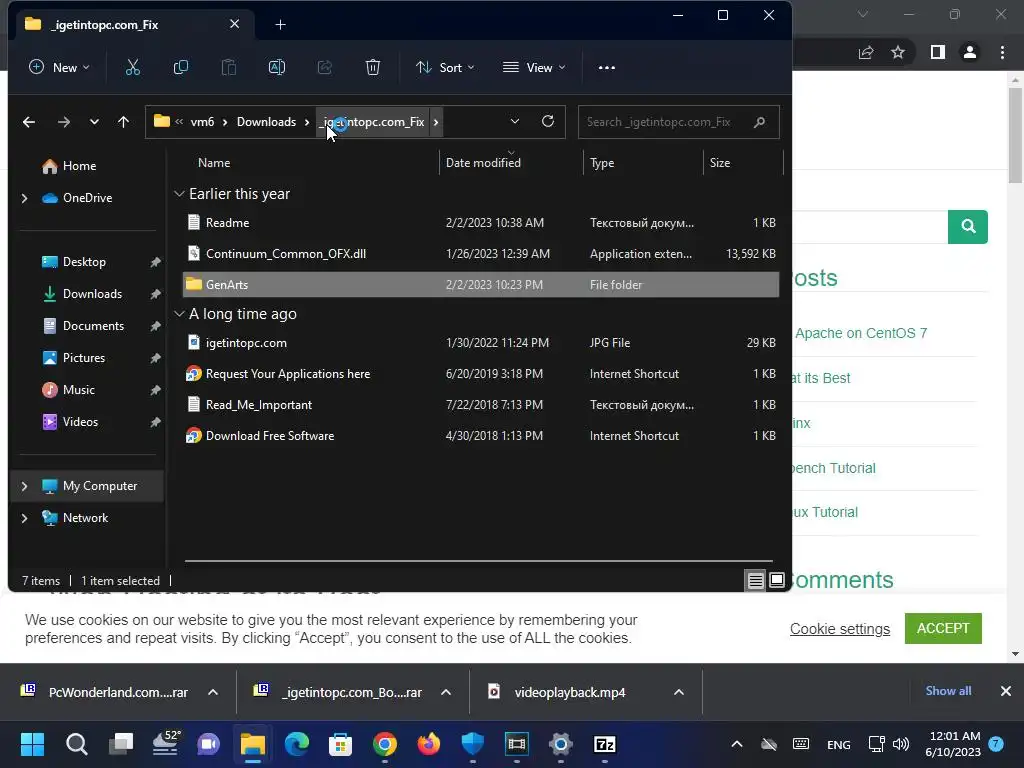Screen dimensions: 1024x768
Task: Open browser three-dot menu
Action: tap(1002, 52)
